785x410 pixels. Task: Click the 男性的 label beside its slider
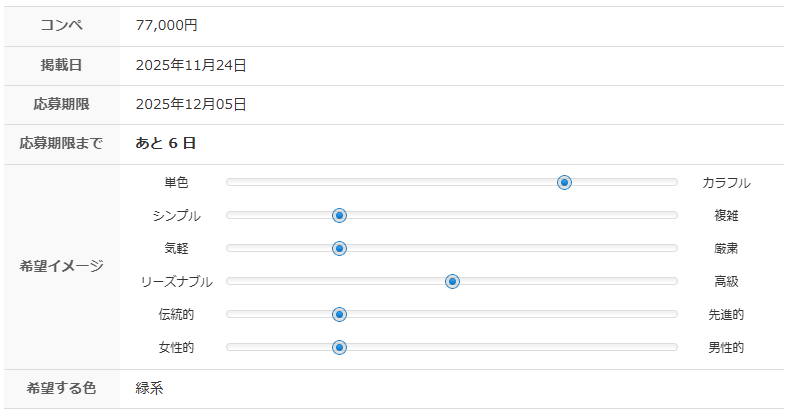726,348
